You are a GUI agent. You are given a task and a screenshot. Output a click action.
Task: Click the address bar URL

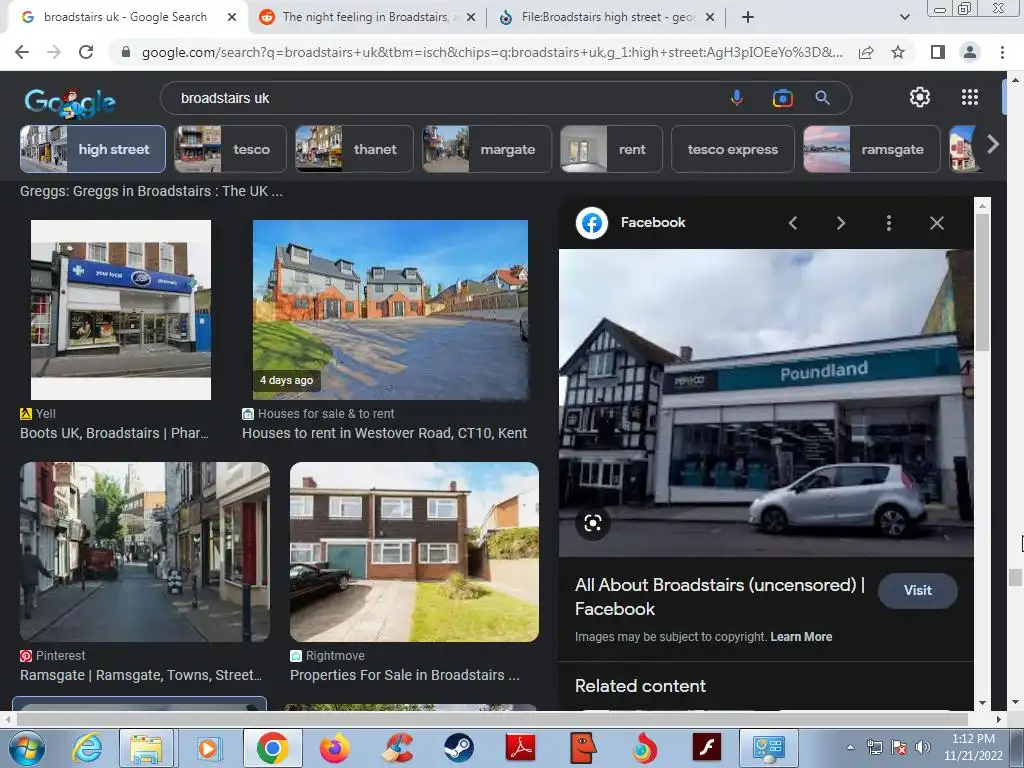(x=491, y=52)
